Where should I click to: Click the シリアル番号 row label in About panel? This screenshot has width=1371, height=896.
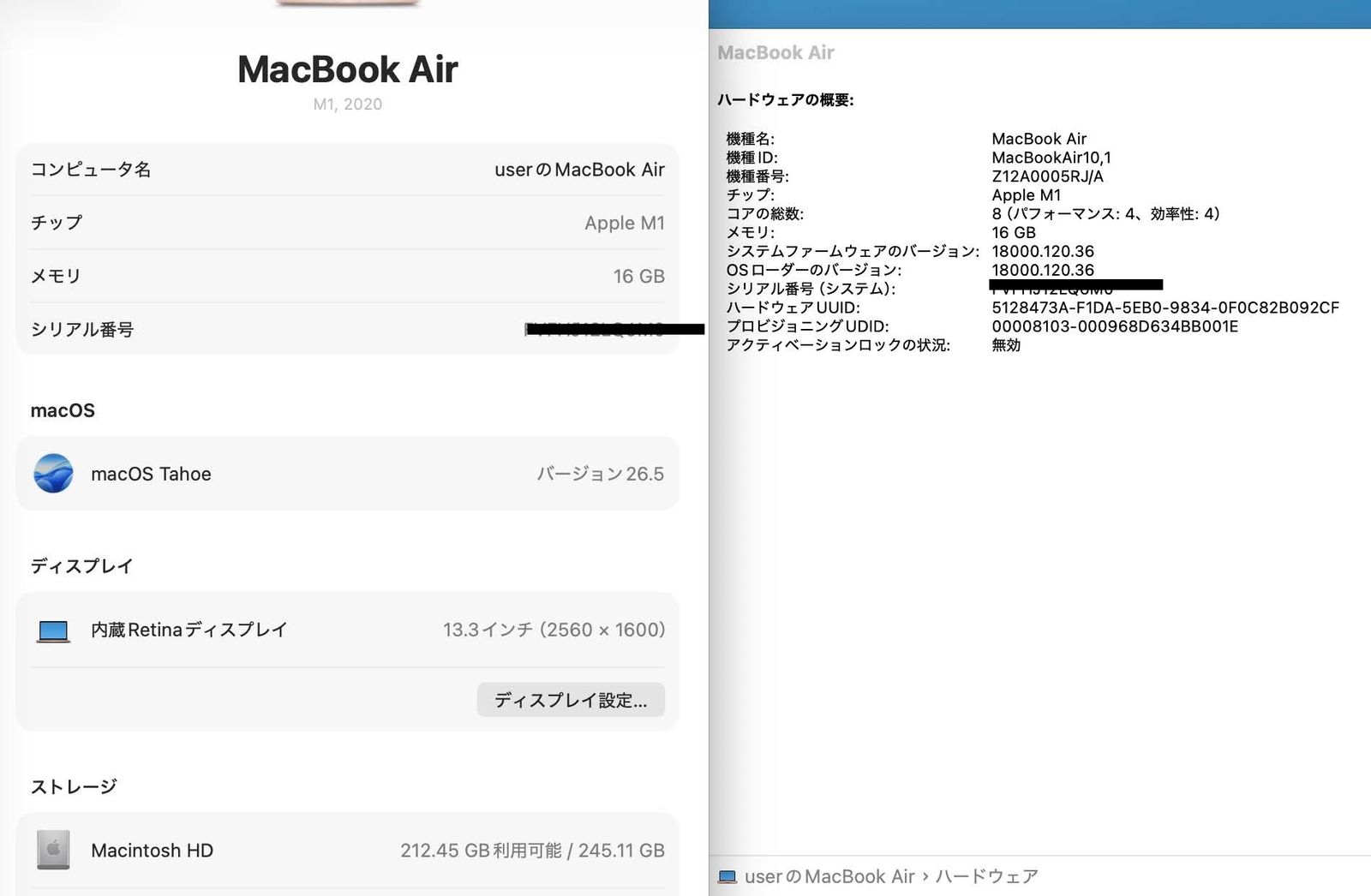click(x=82, y=330)
